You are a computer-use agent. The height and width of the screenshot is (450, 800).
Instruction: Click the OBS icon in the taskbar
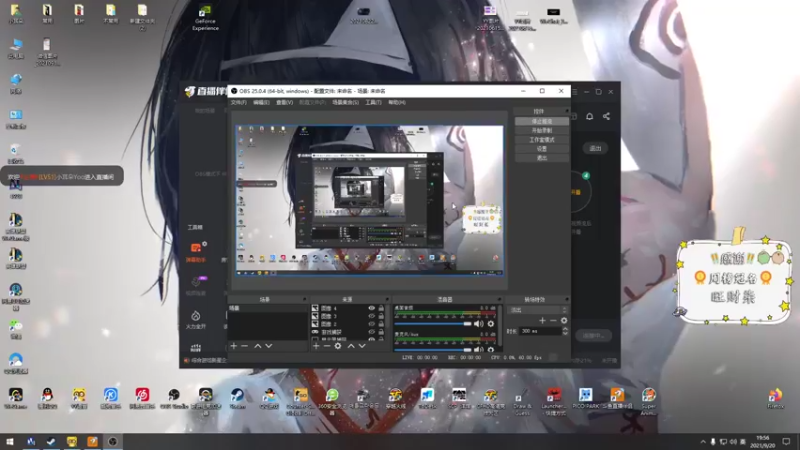click(113, 441)
